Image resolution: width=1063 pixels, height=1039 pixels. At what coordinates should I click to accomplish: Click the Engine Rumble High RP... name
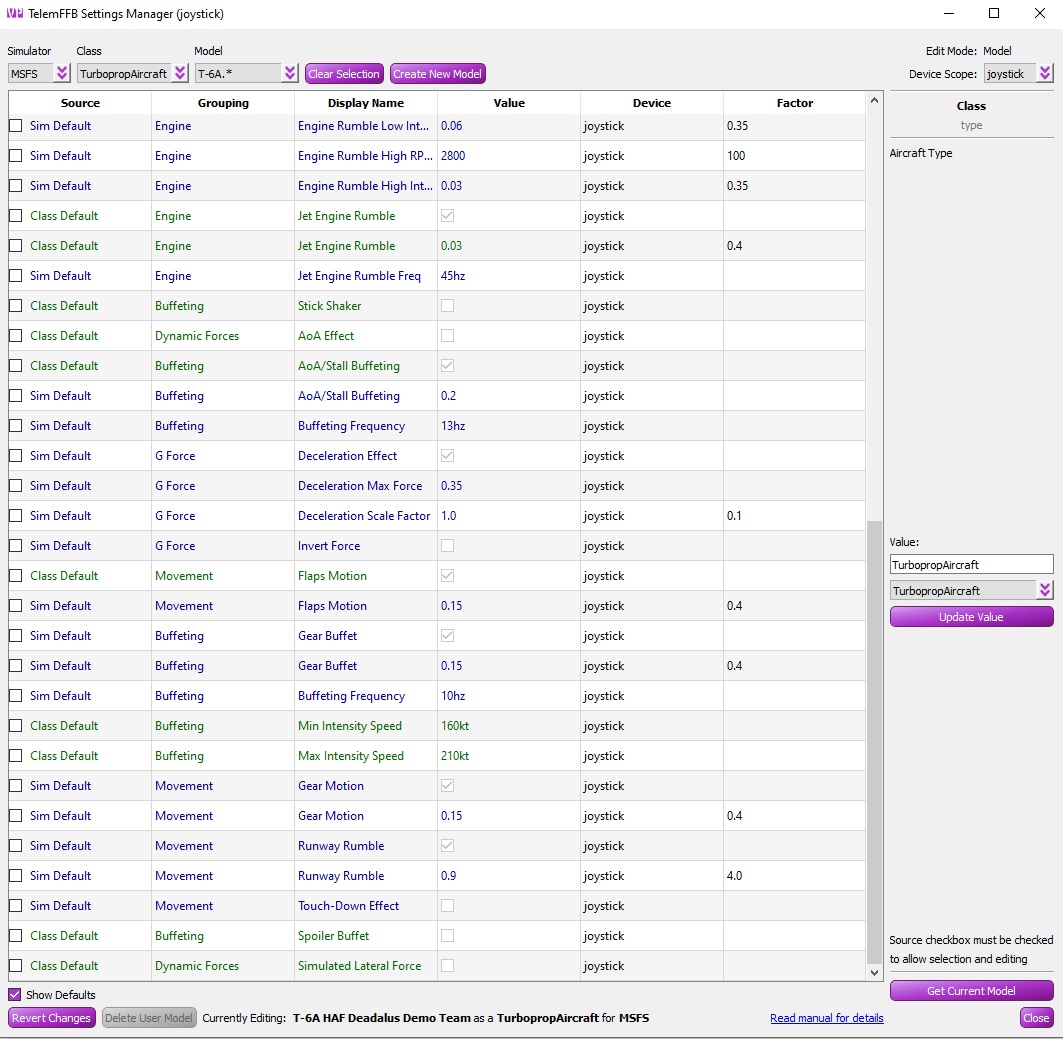[x=365, y=156]
